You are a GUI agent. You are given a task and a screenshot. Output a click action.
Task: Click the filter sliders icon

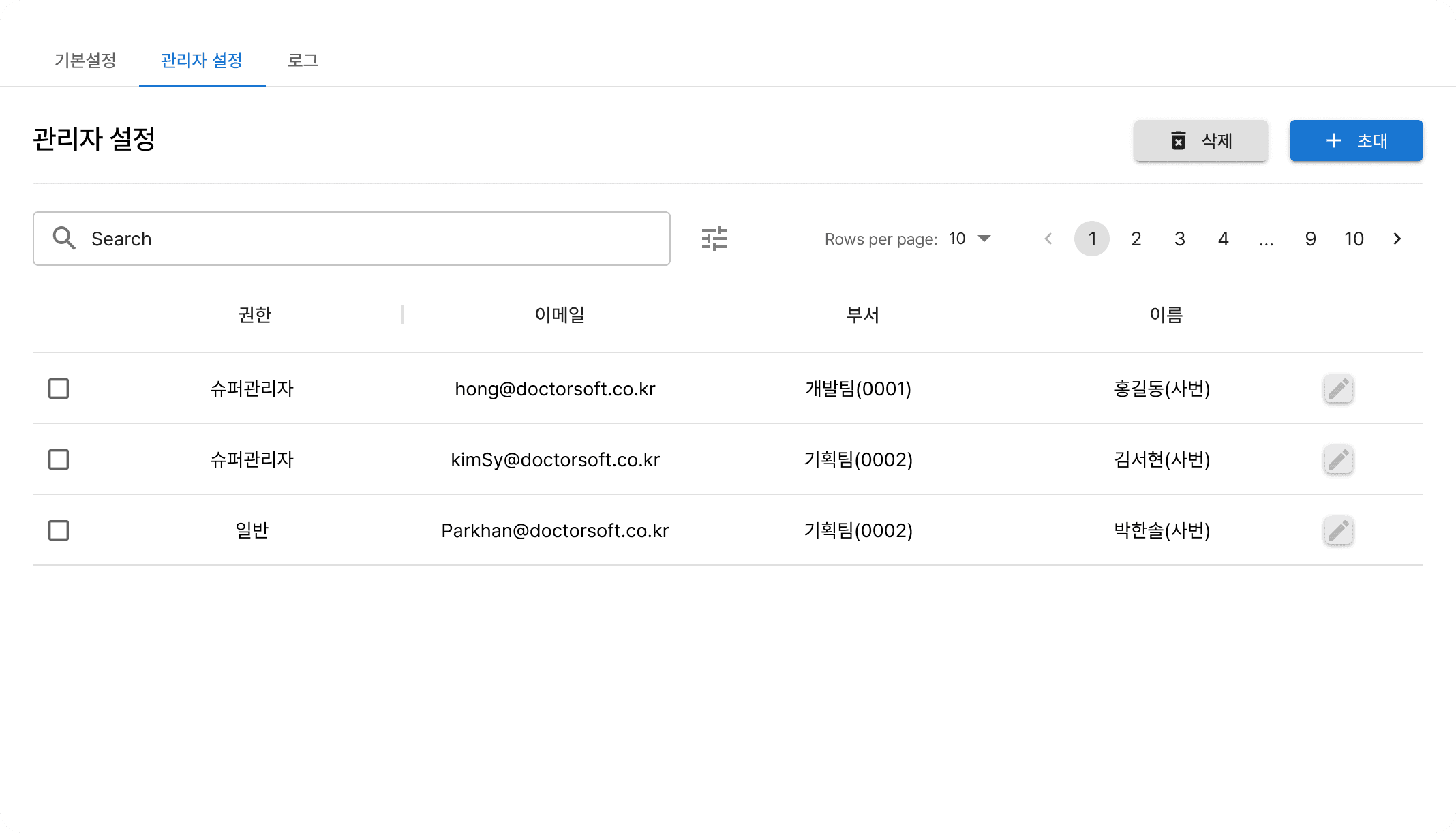714,239
